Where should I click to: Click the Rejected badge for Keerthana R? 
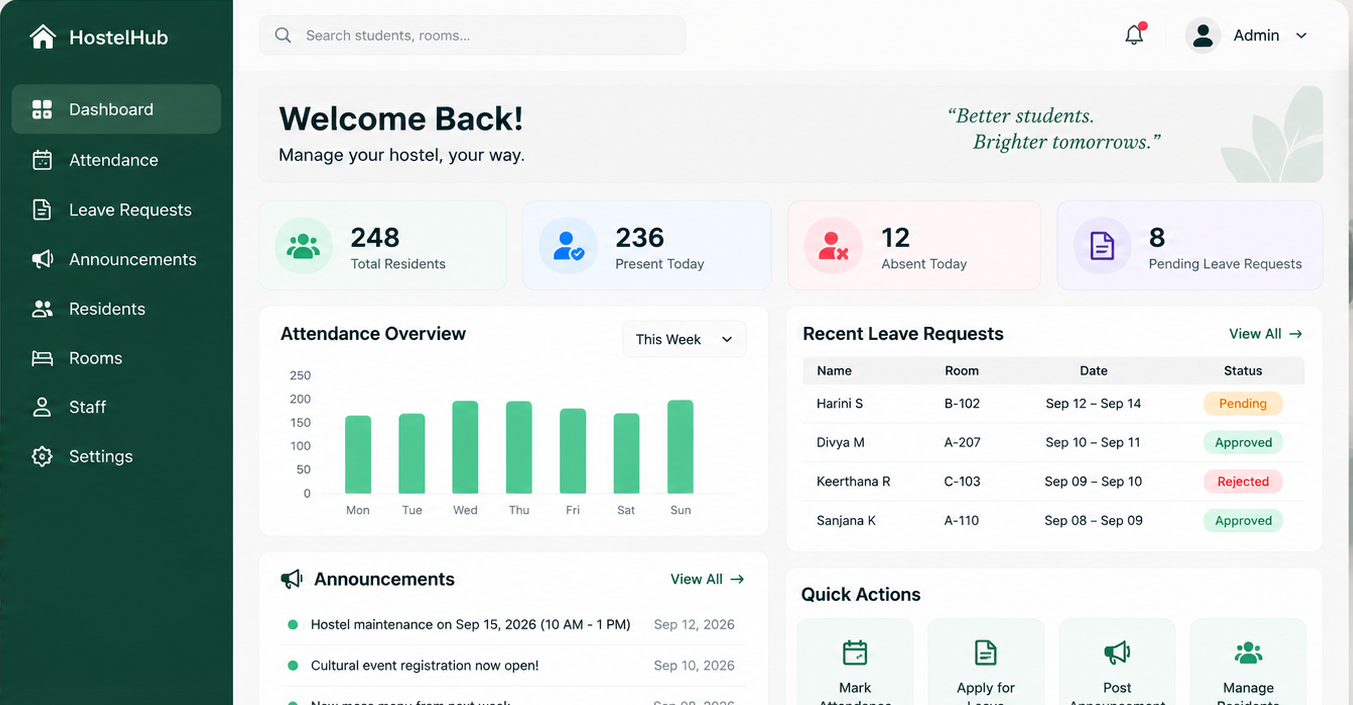click(1243, 482)
